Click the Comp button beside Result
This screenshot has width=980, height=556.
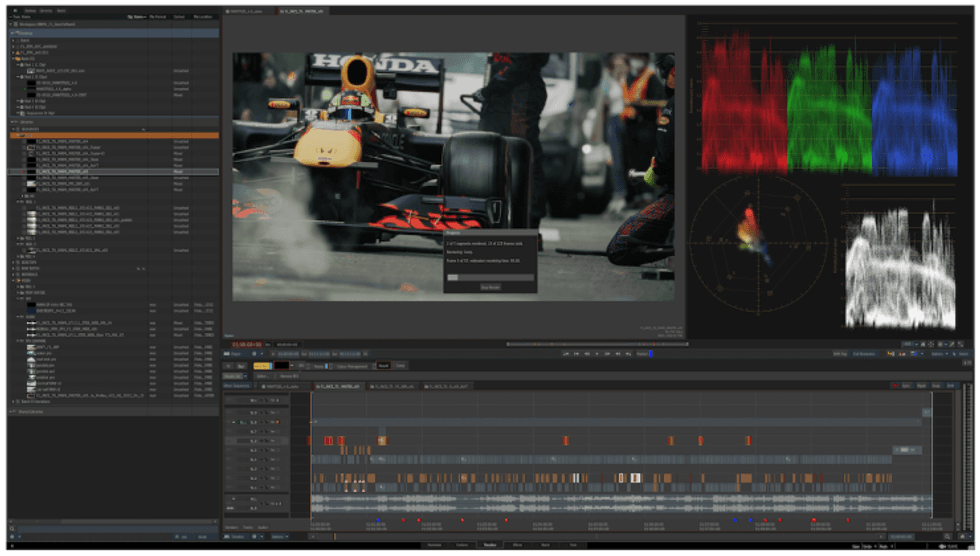point(400,366)
